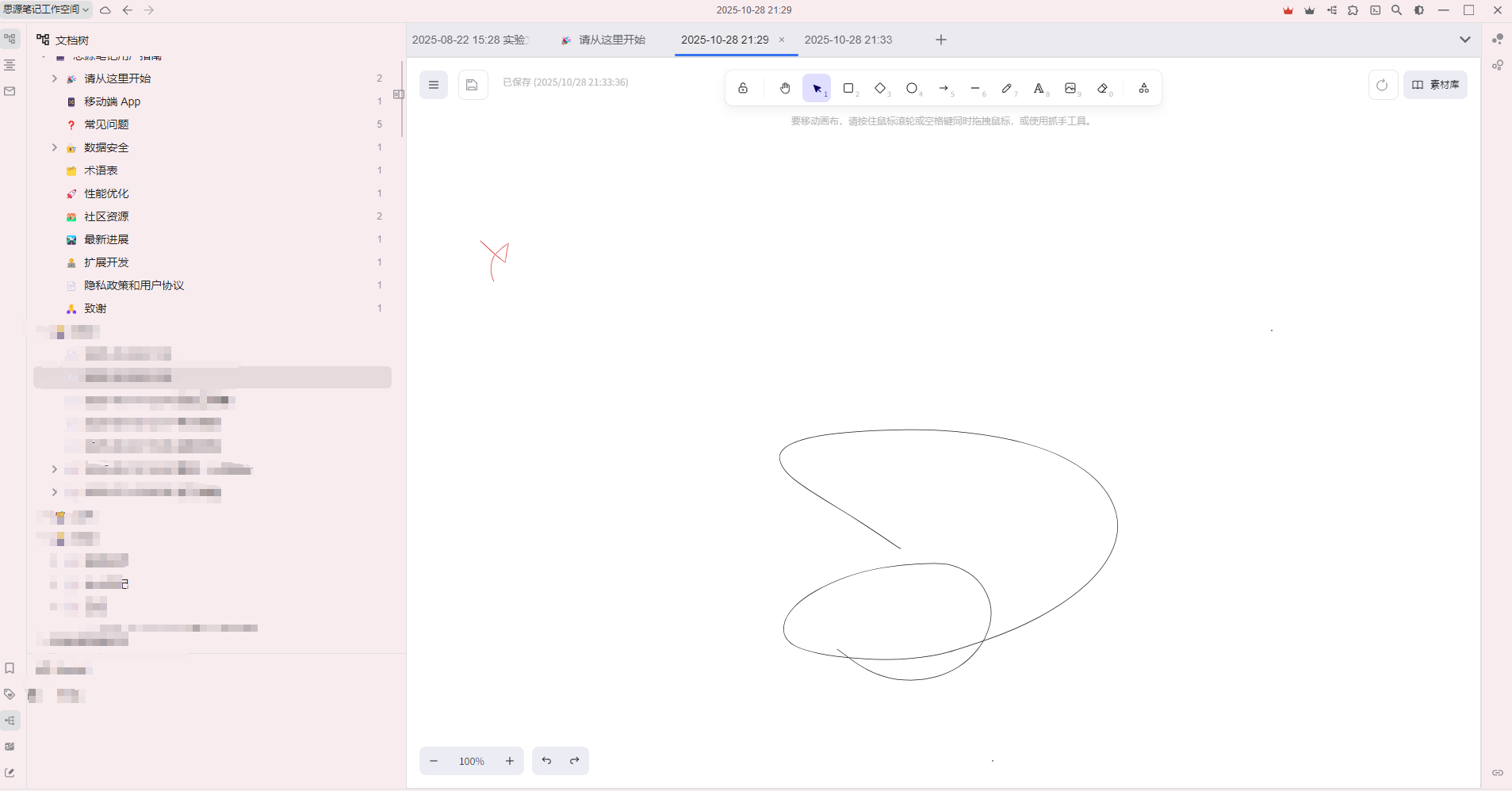The width and height of the screenshot is (1512, 791).
Task: Open the image insertion tool
Action: [x=1071, y=88]
